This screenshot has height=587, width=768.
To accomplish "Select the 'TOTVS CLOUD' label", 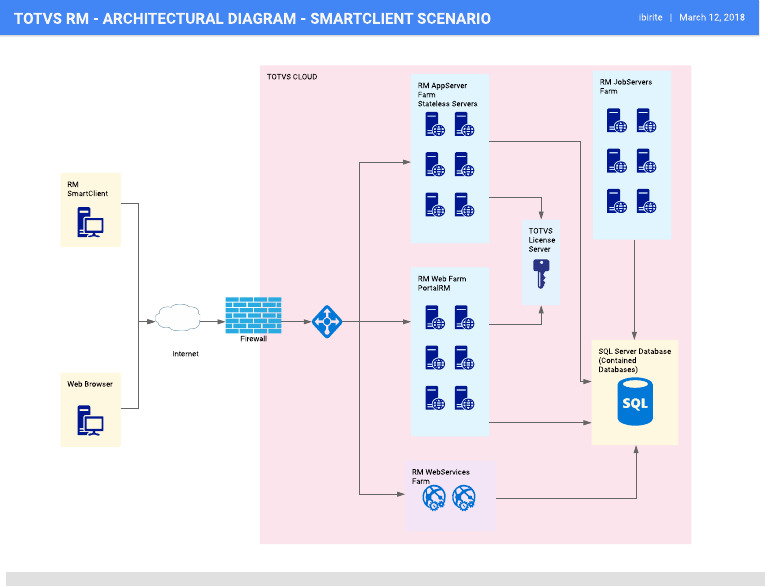I will (x=292, y=77).
